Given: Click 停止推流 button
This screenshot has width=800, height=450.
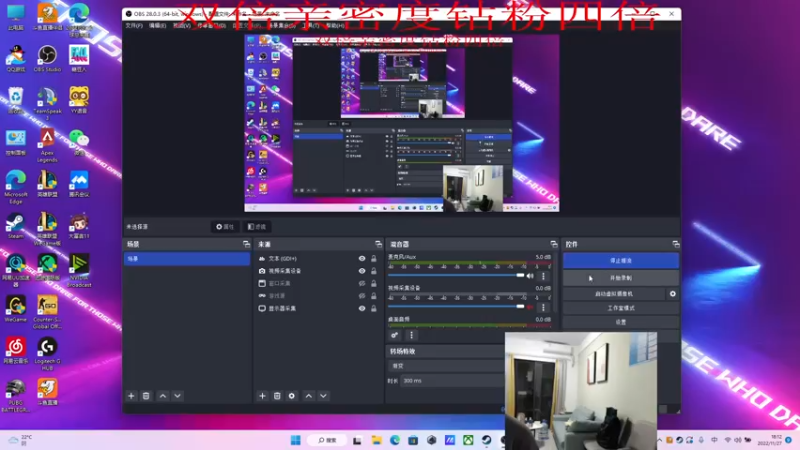Looking at the screenshot, I should (621, 261).
